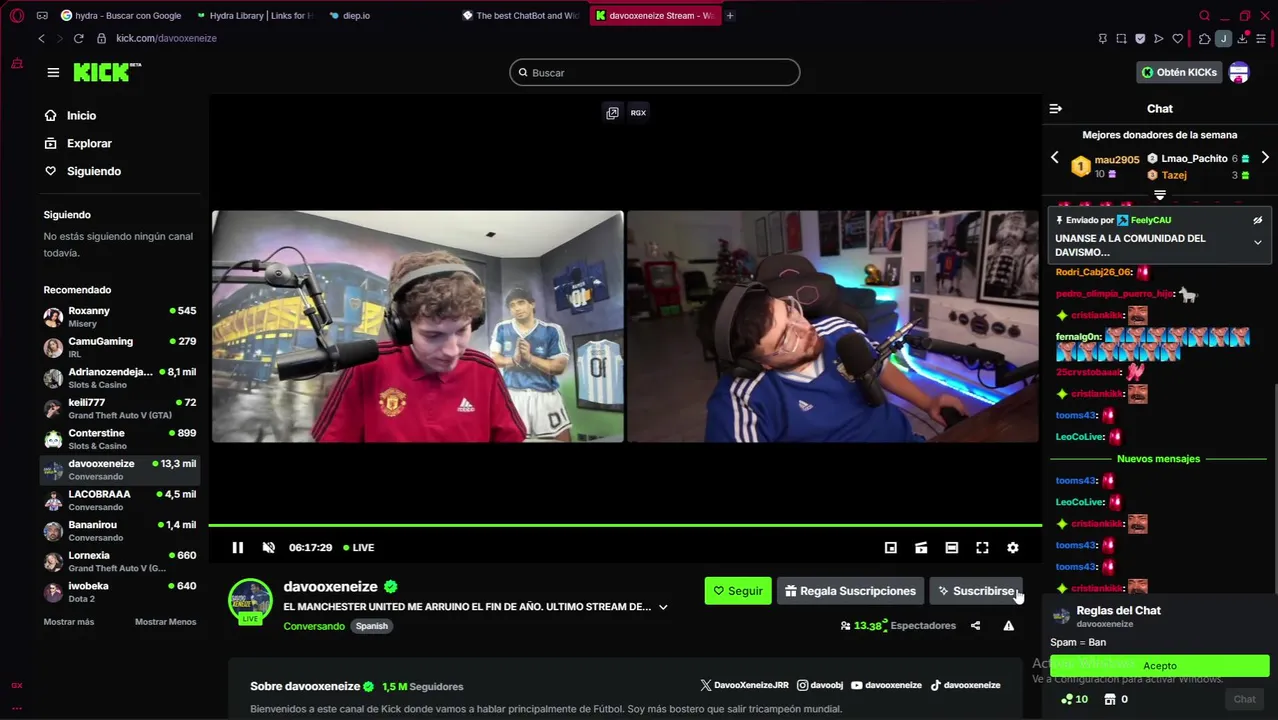1278x720 pixels.
Task: Open the keili777 recommended channel
Action: click(120, 409)
